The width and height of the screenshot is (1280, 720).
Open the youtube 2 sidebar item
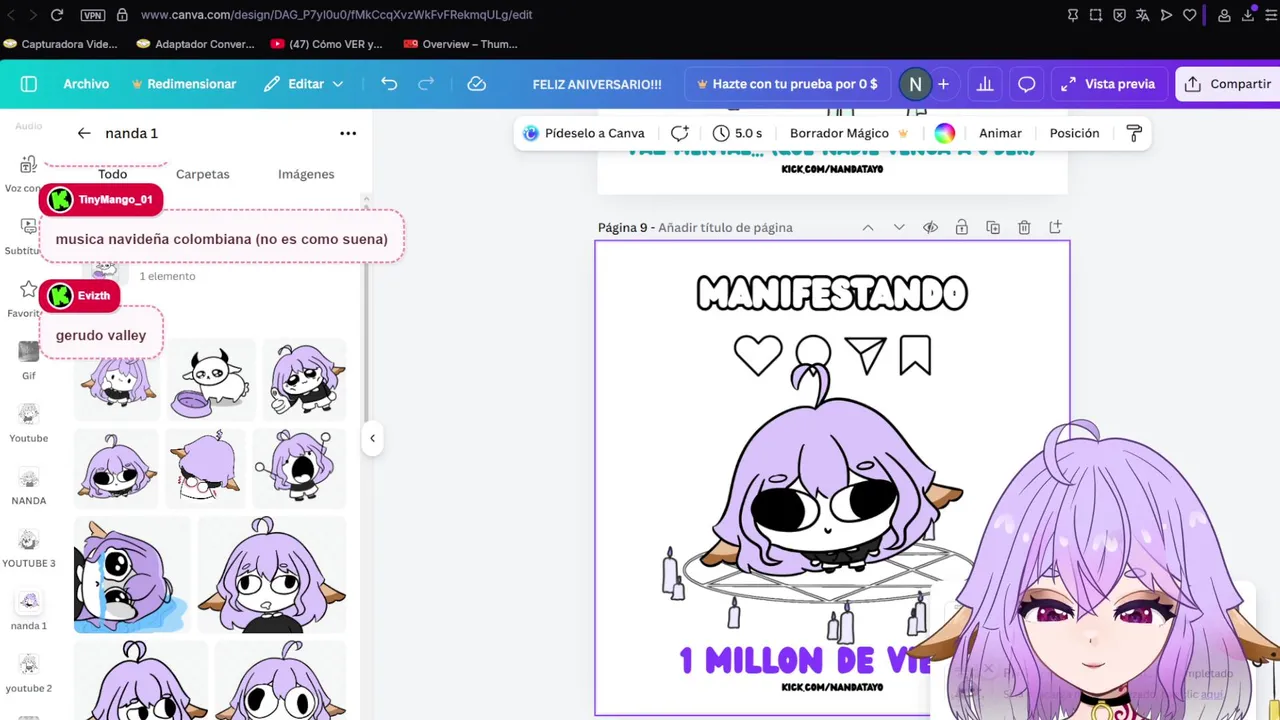[x=29, y=673]
